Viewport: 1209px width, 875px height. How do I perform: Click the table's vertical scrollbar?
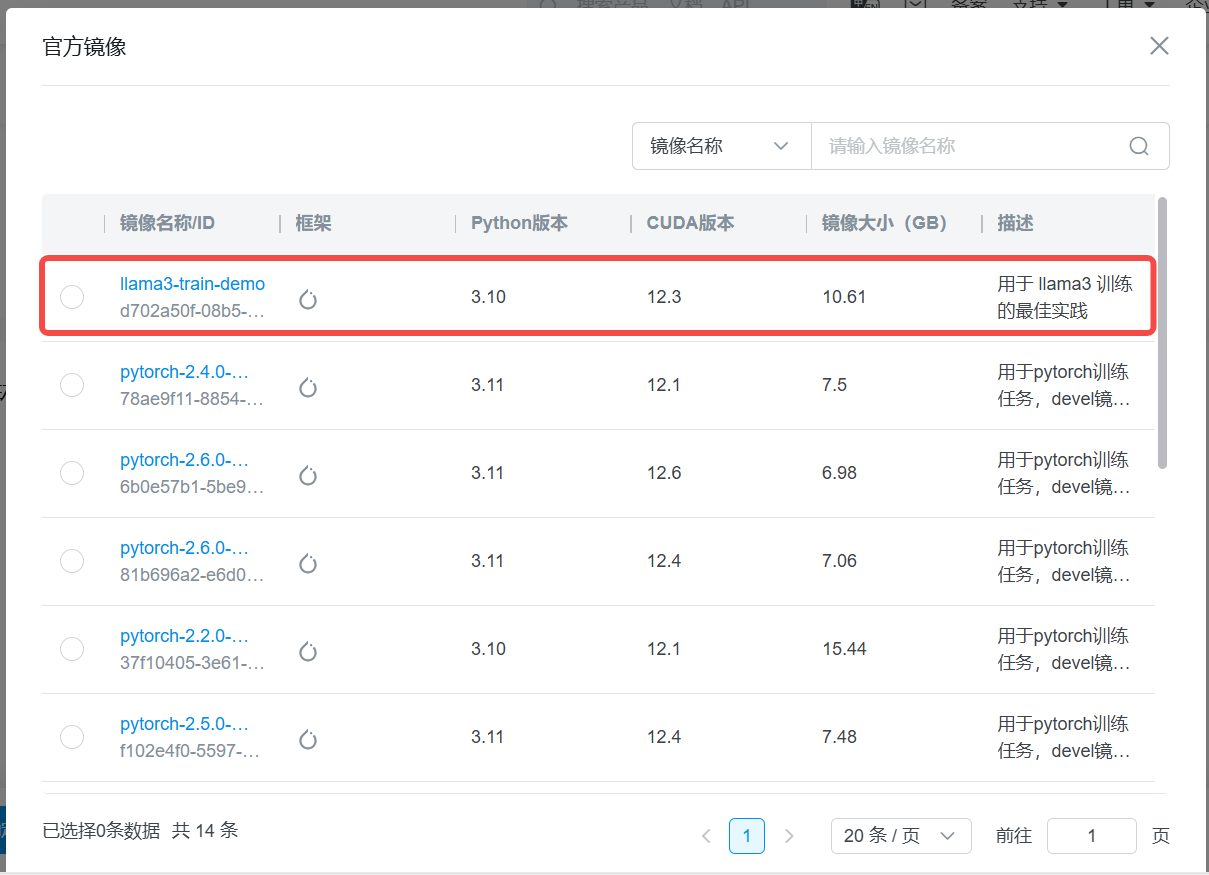coord(1162,332)
